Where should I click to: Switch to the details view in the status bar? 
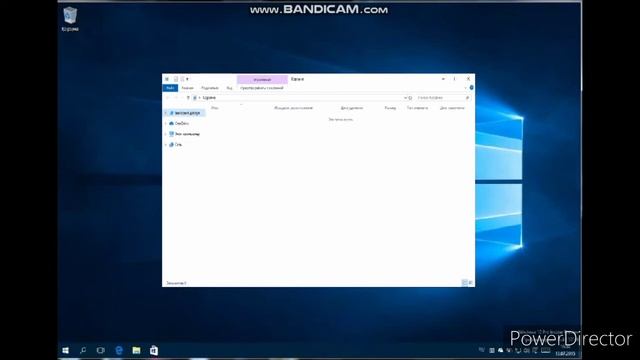[464, 282]
